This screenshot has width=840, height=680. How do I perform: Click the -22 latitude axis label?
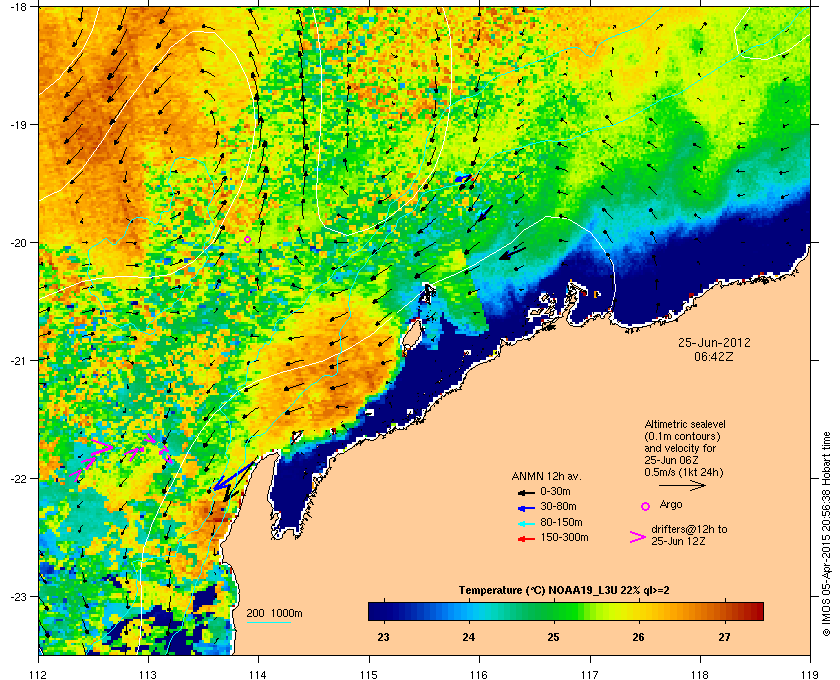17,479
